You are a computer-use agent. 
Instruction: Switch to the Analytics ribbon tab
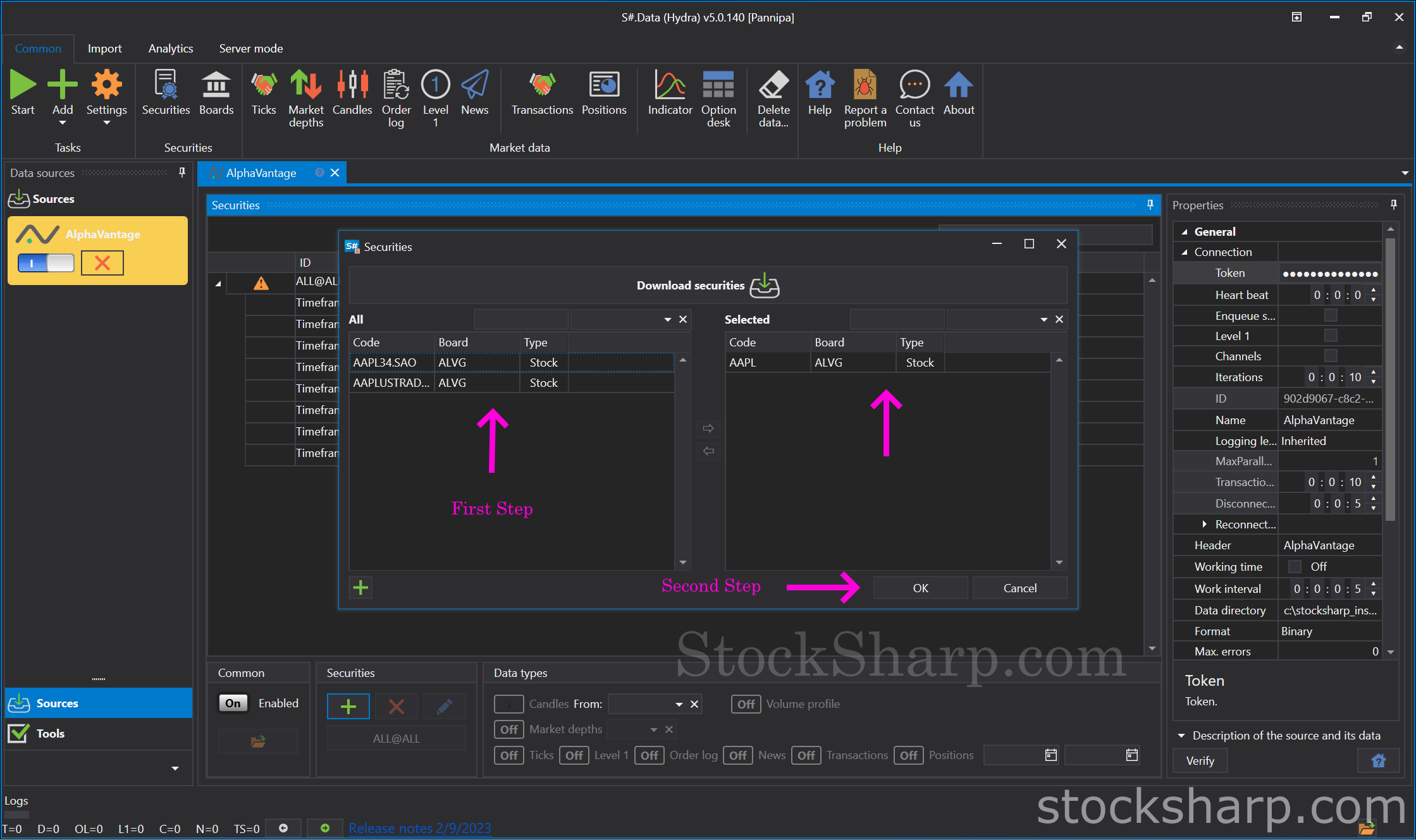click(171, 49)
